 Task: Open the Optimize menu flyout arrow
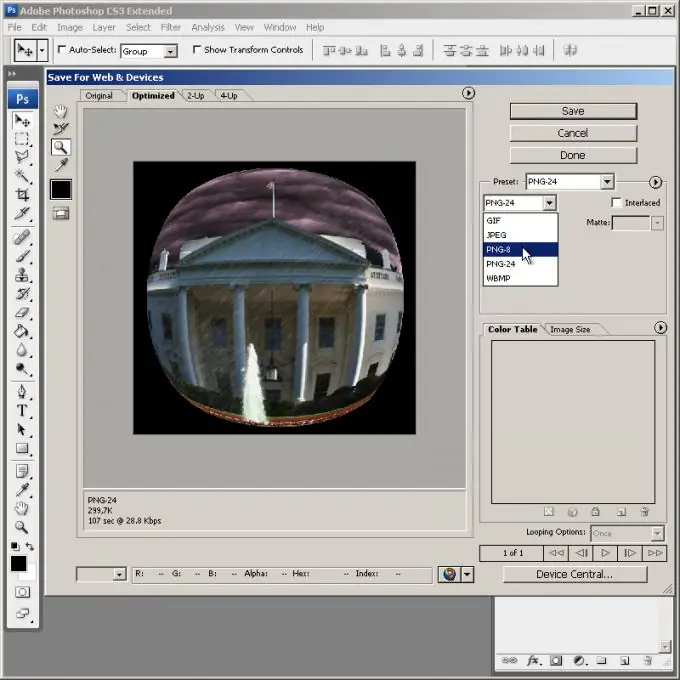pos(655,182)
